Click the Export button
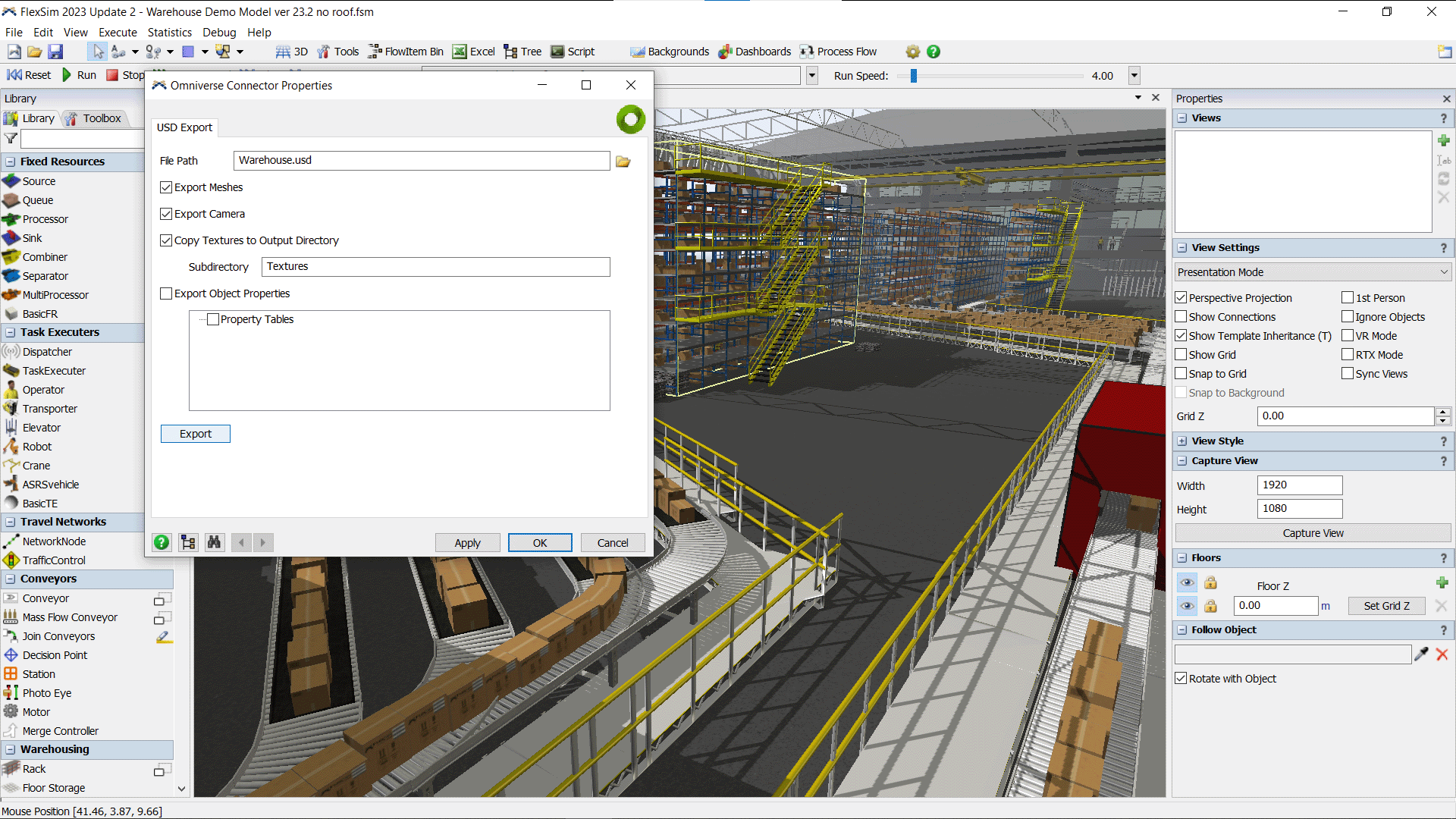The width and height of the screenshot is (1456, 819). pos(195,433)
